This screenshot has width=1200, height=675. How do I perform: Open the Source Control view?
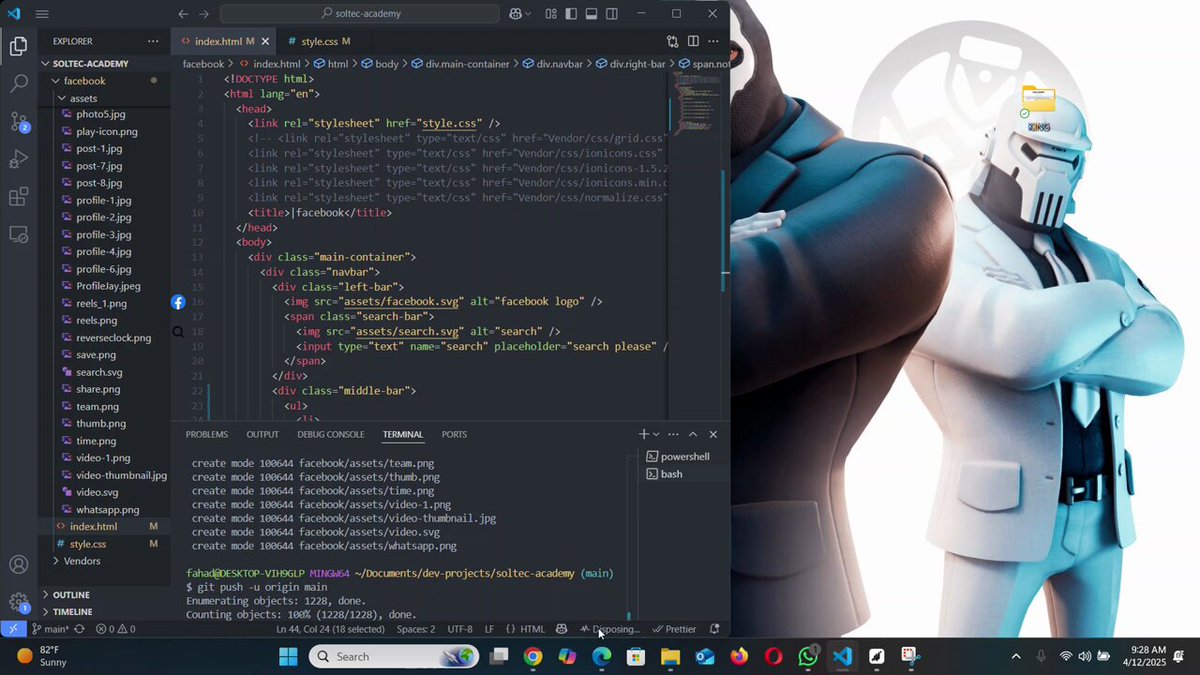point(18,122)
